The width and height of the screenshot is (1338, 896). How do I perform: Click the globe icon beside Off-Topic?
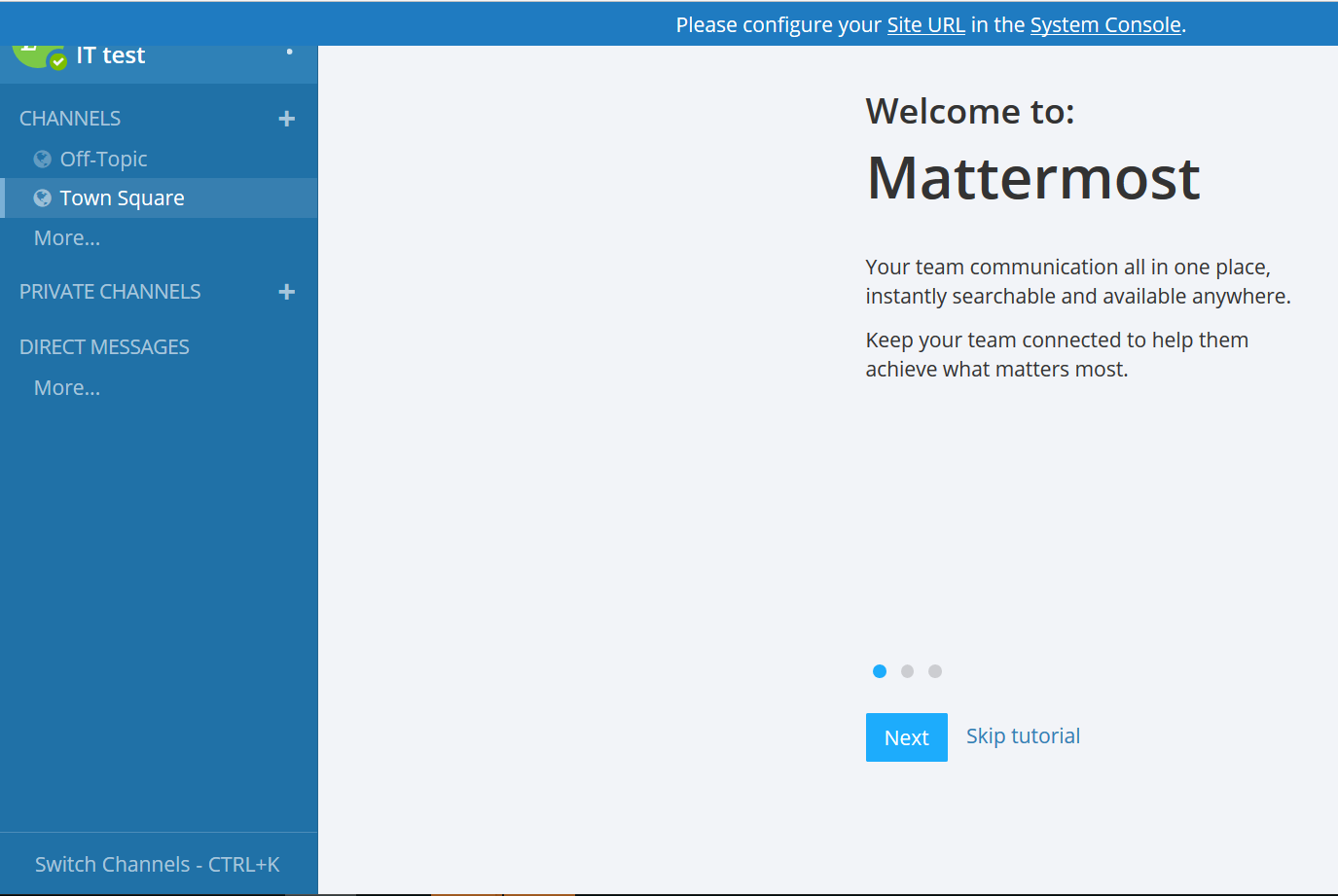[43, 160]
